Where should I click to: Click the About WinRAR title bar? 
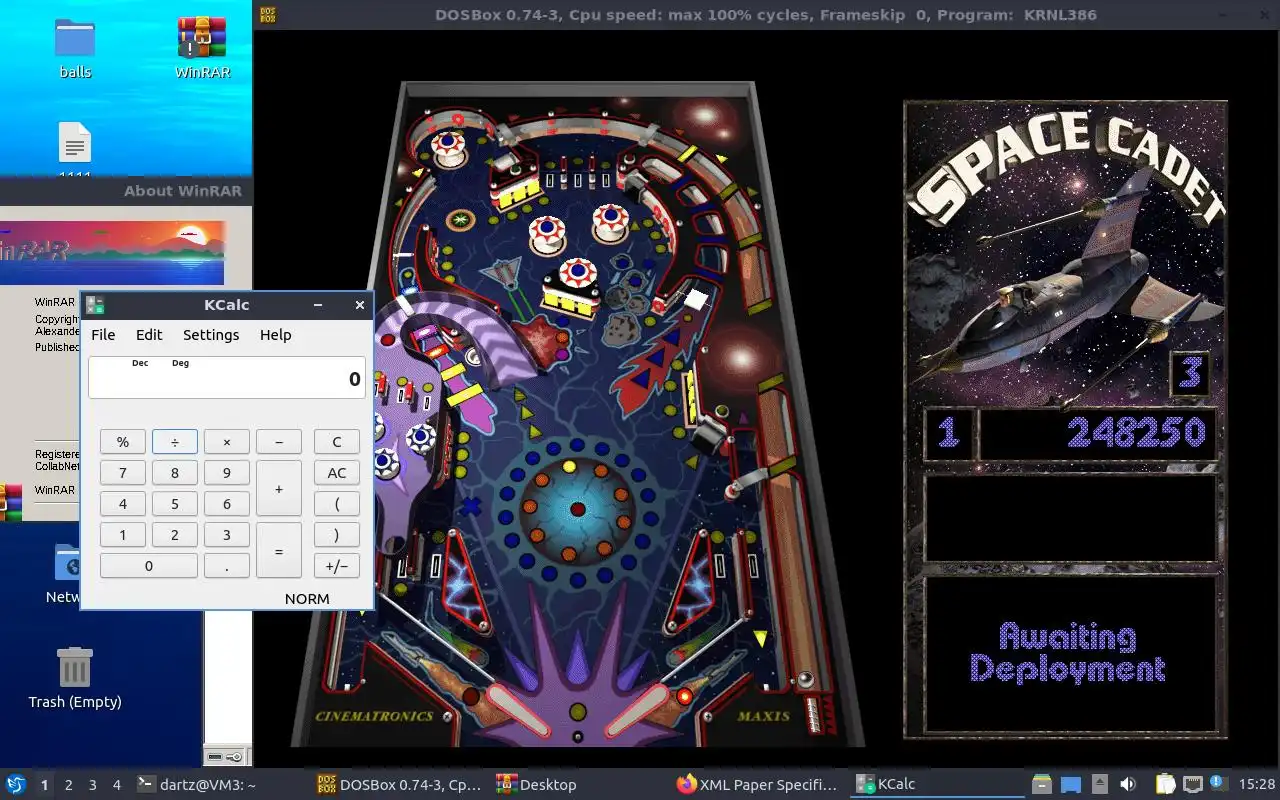tap(125, 190)
